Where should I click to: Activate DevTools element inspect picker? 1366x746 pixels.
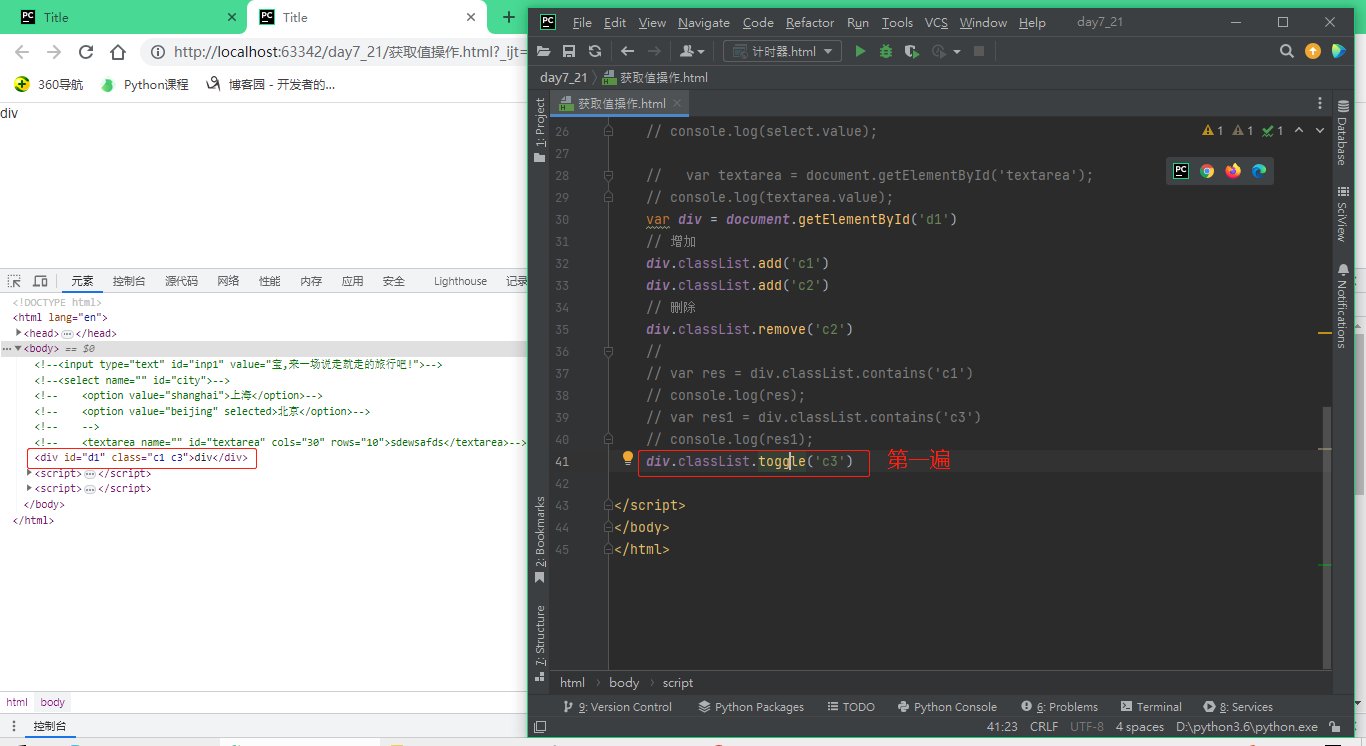click(x=15, y=282)
